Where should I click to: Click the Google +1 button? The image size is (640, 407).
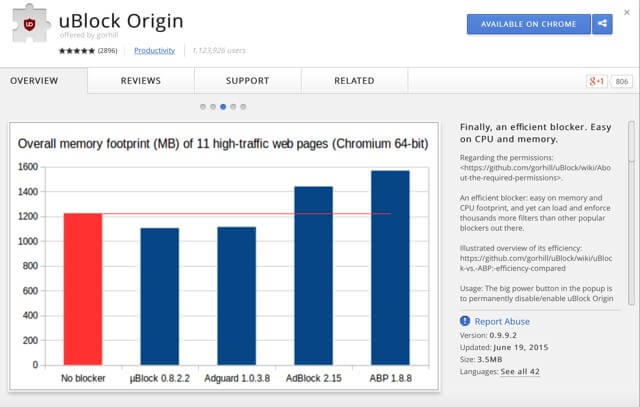(x=596, y=81)
